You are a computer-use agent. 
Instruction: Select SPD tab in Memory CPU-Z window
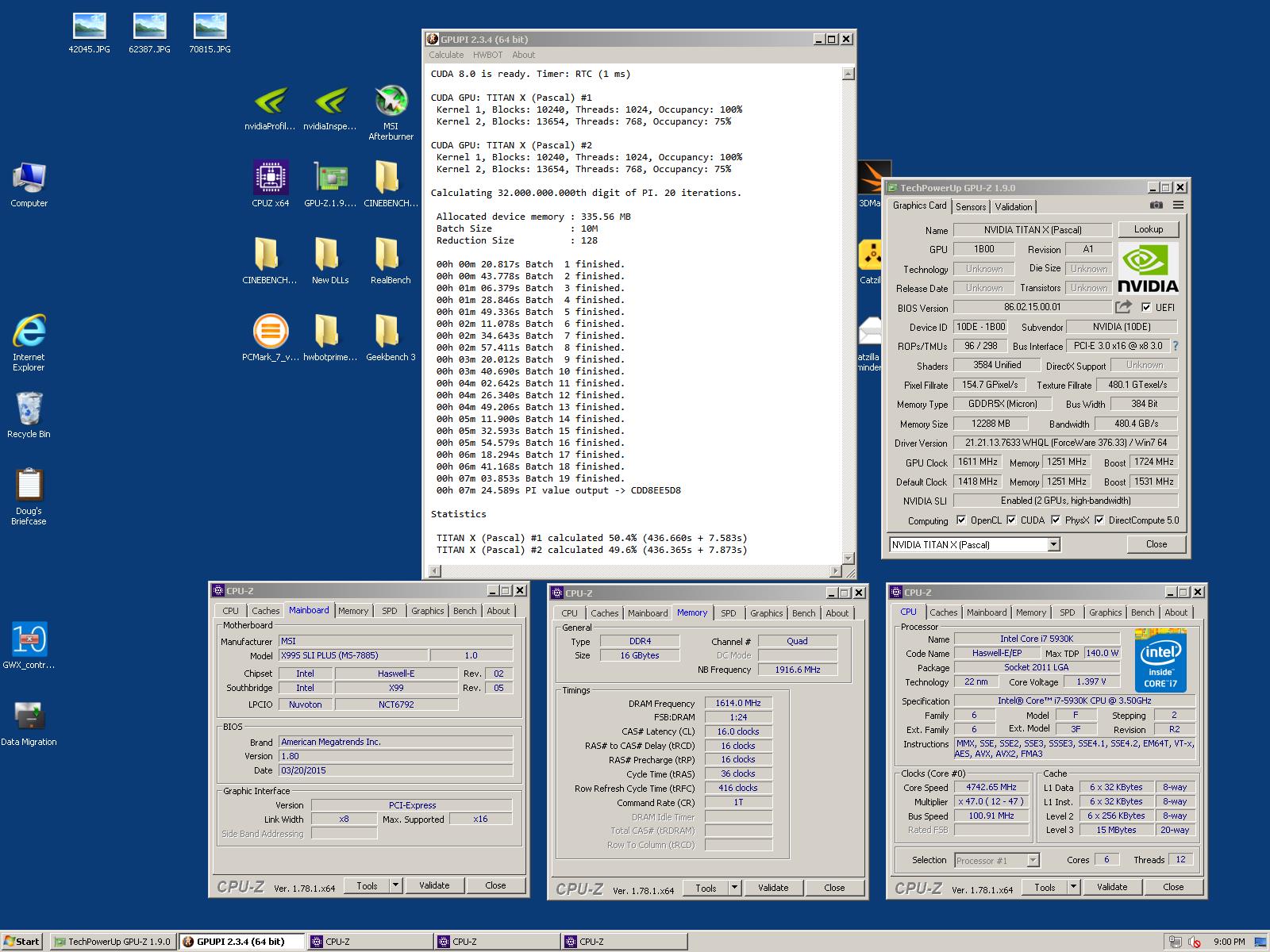(x=729, y=613)
